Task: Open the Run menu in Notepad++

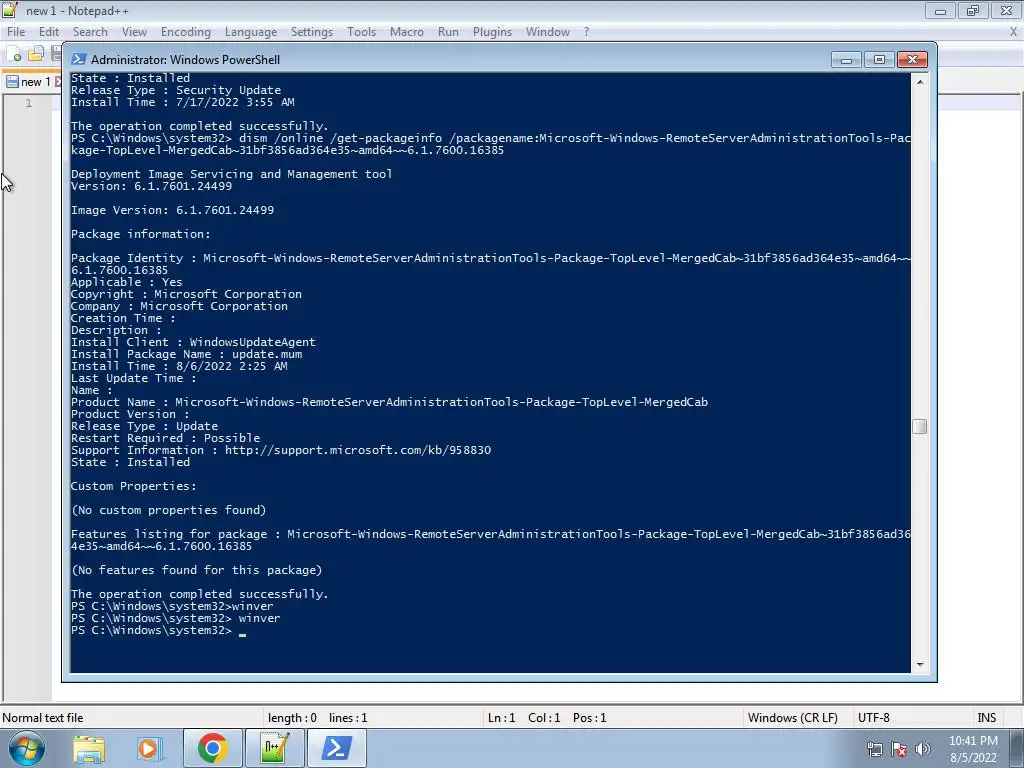Action: tap(448, 32)
